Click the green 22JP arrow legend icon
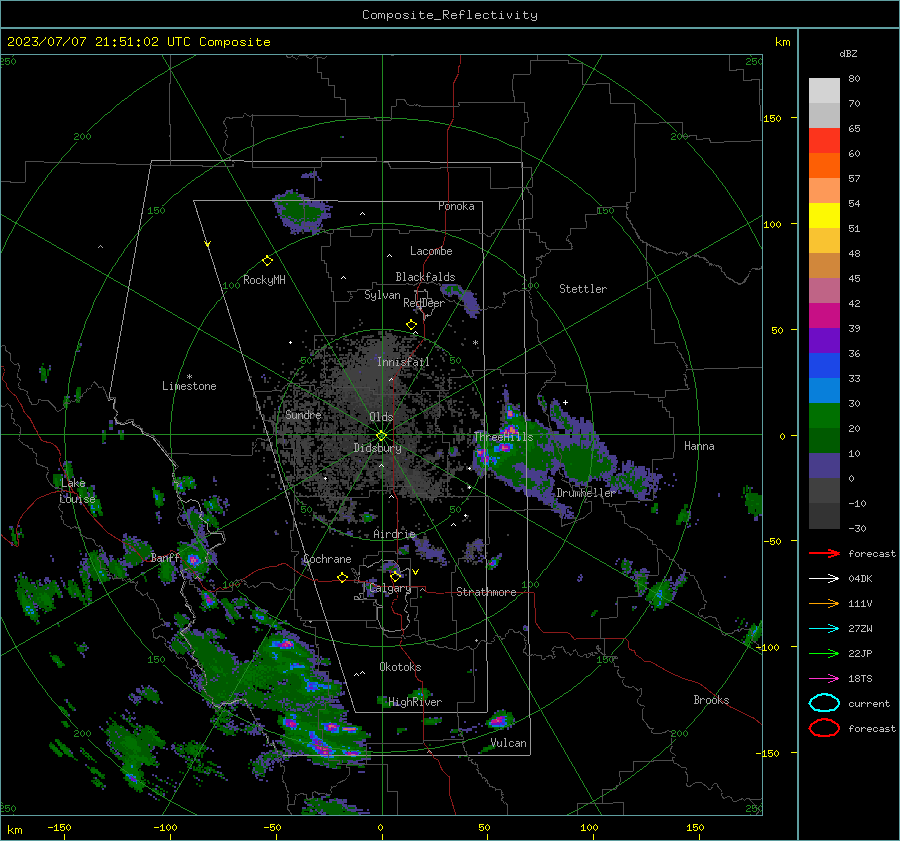 (x=824, y=653)
